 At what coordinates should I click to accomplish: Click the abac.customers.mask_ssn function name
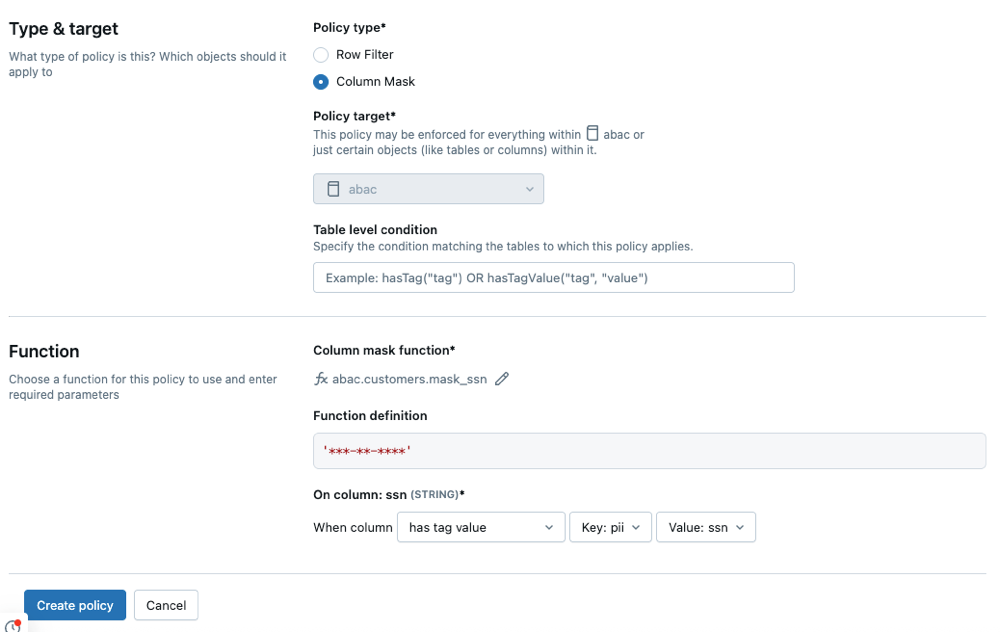point(410,379)
